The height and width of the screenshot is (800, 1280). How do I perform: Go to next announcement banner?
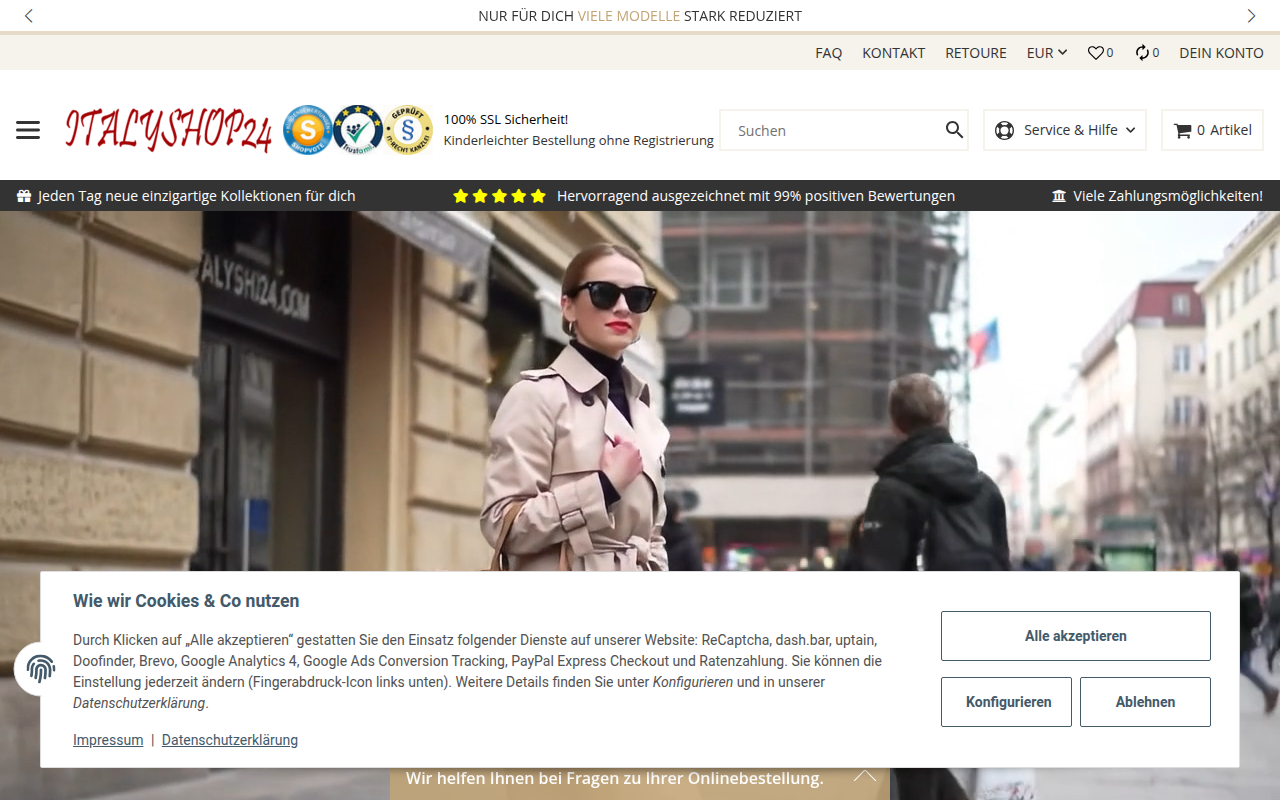[1251, 16]
